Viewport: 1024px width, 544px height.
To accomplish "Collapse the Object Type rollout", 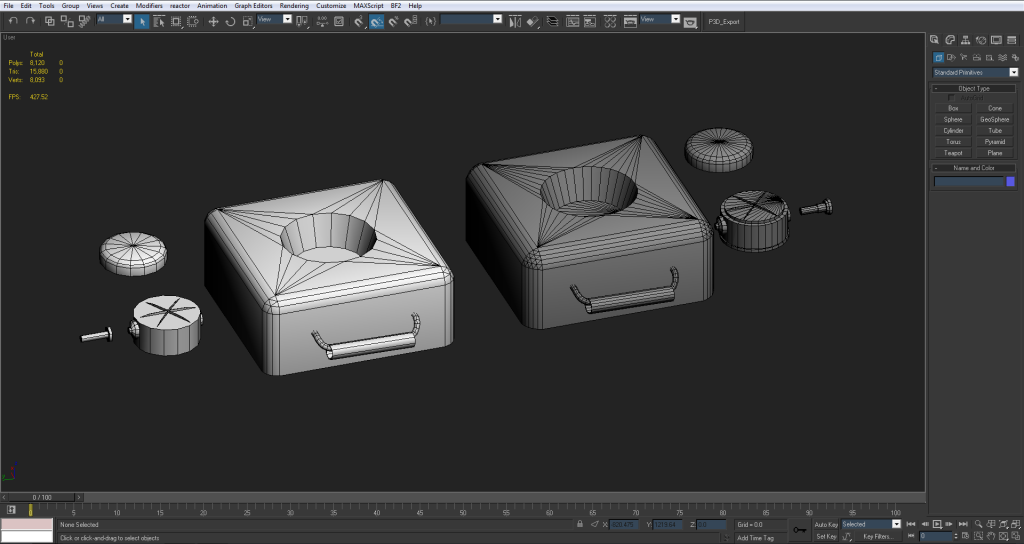I will click(x=973, y=88).
